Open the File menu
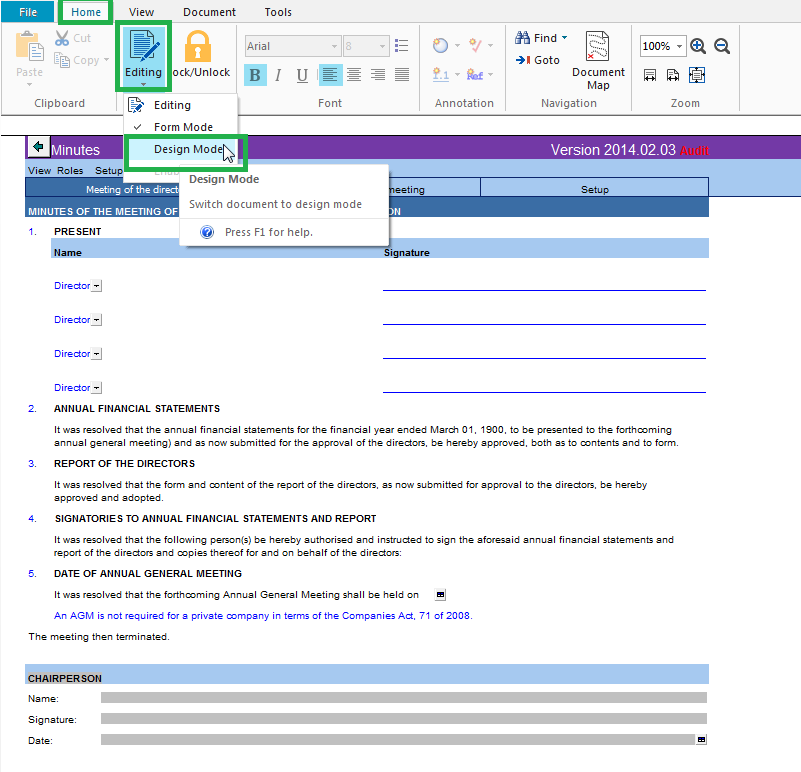 [x=28, y=12]
